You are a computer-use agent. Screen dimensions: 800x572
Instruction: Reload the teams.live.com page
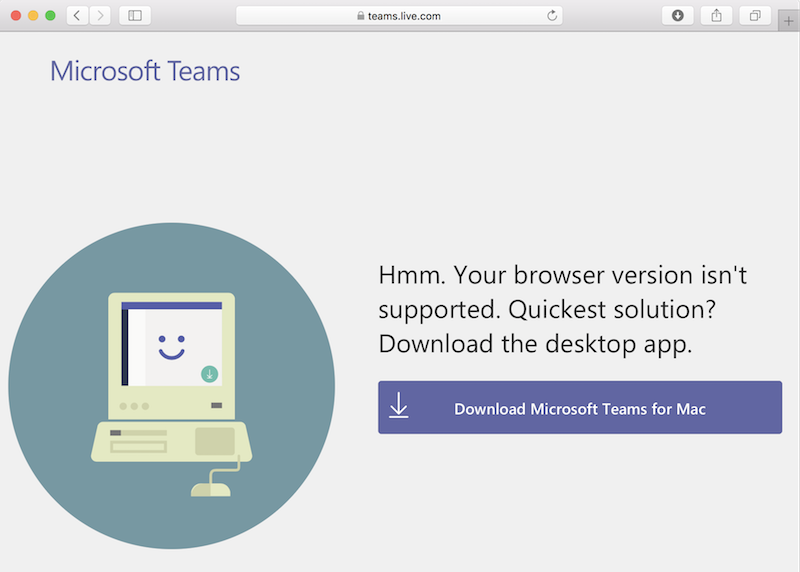pyautogui.click(x=552, y=16)
